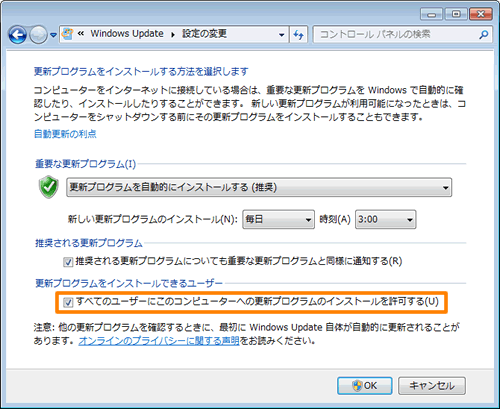Click the Windows Update address bar icon
Screen dimensions: 500x409
coord(68,34)
